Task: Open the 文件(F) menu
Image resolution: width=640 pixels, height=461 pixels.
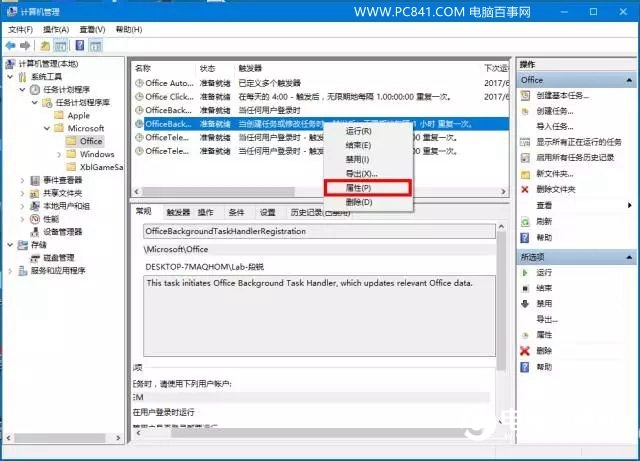Action: pos(20,29)
